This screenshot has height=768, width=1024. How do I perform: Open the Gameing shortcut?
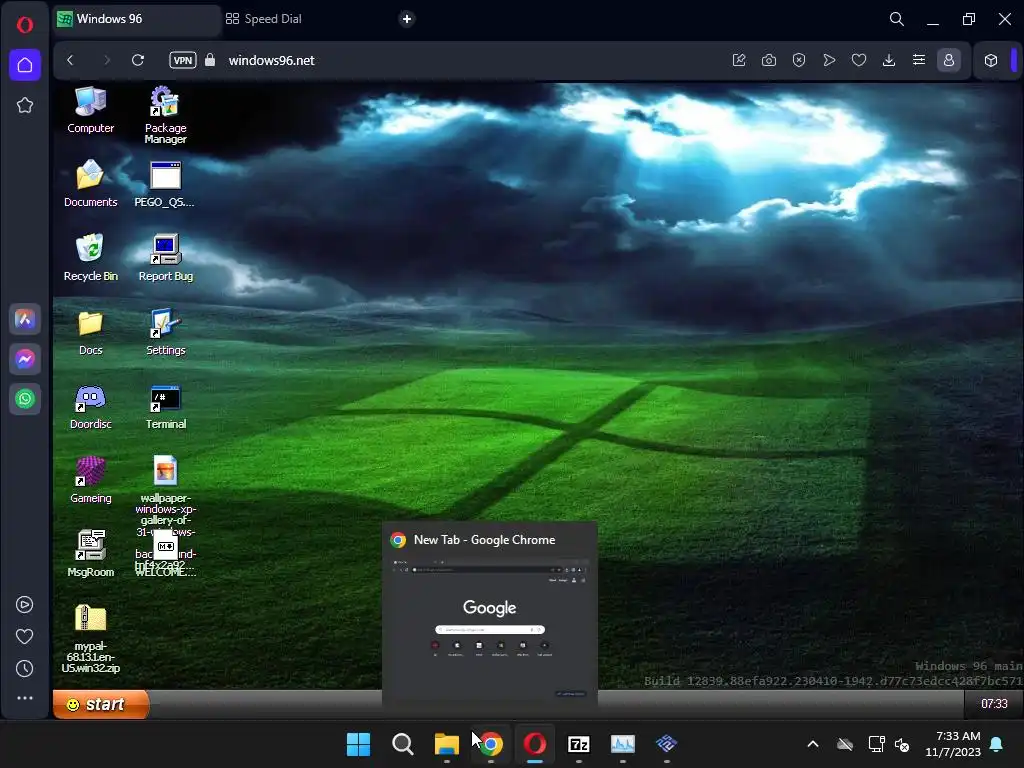coord(90,479)
